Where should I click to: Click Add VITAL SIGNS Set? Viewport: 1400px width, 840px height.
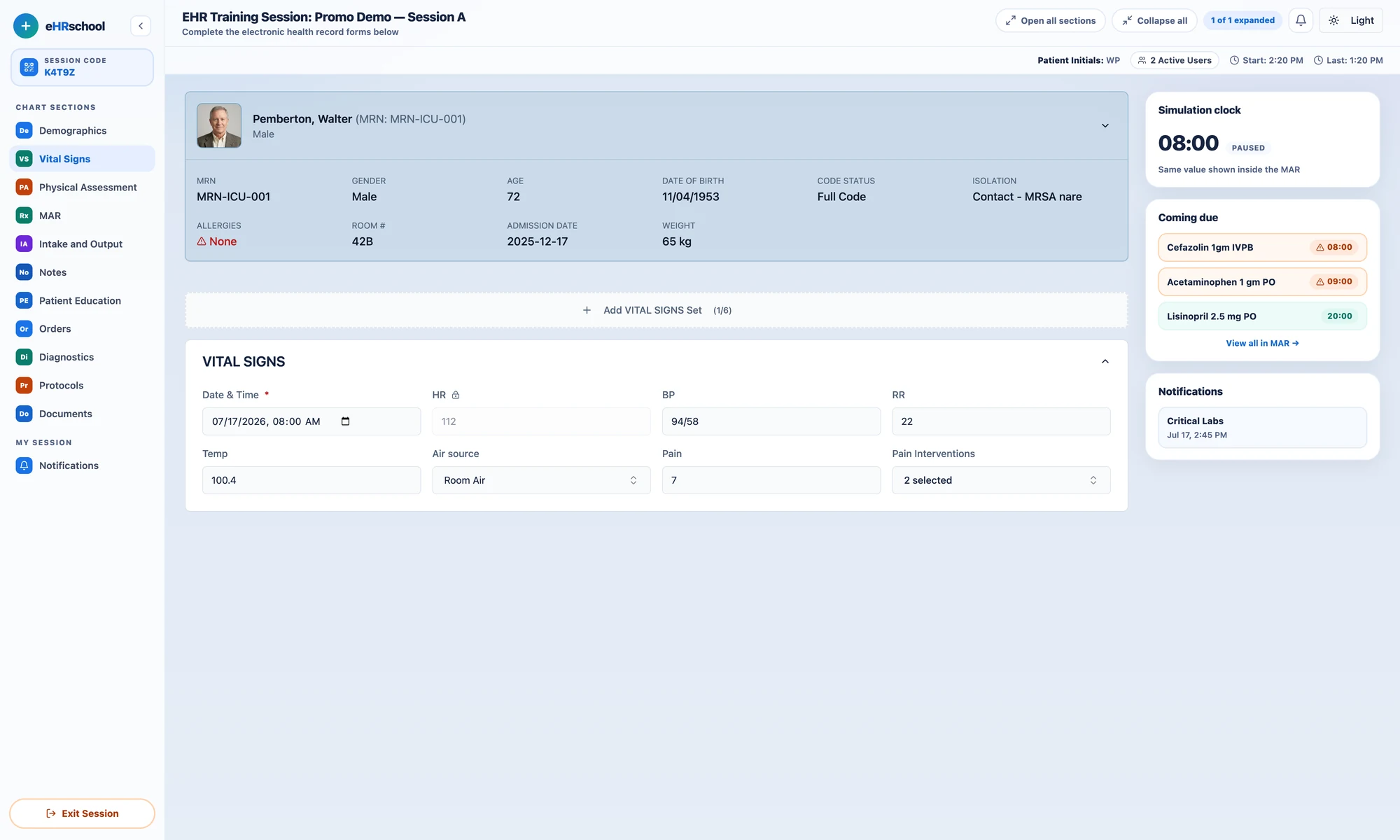657,310
